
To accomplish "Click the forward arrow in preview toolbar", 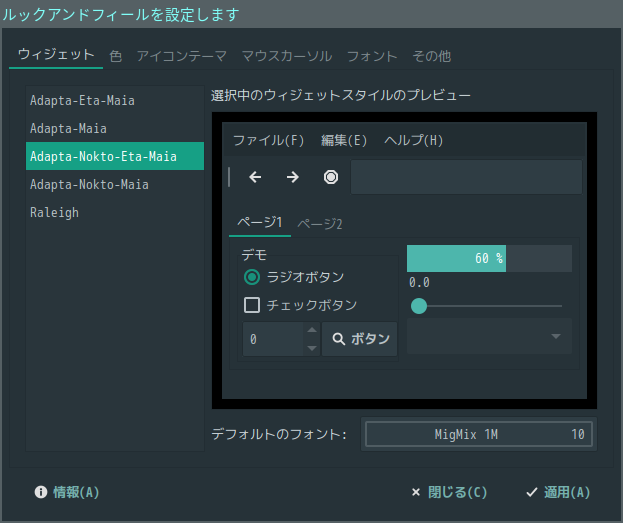I will pos(293,177).
